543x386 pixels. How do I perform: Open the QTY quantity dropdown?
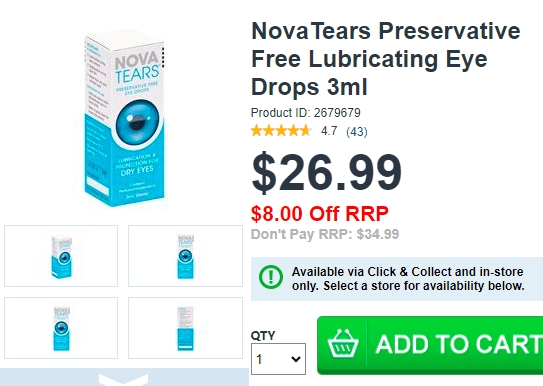pyautogui.click(x=278, y=359)
